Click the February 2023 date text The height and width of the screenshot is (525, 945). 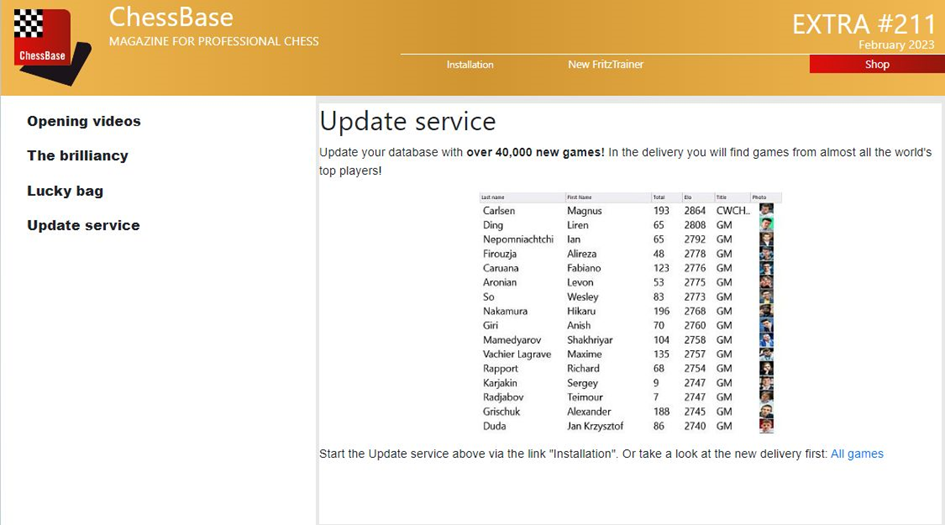coord(896,45)
